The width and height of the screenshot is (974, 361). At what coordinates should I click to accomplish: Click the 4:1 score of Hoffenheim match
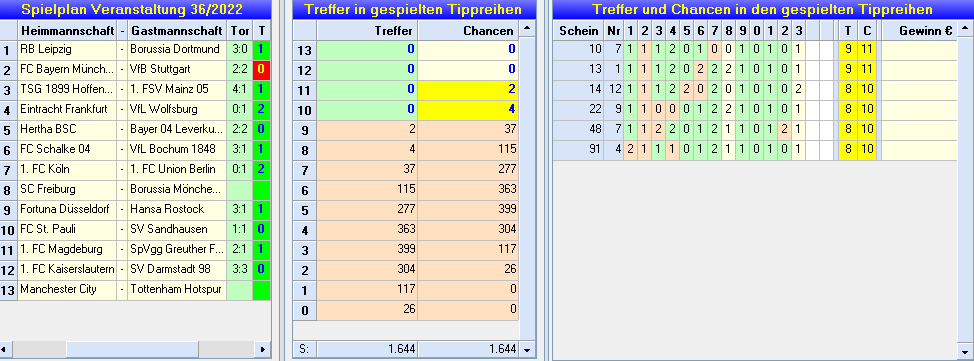coord(240,89)
